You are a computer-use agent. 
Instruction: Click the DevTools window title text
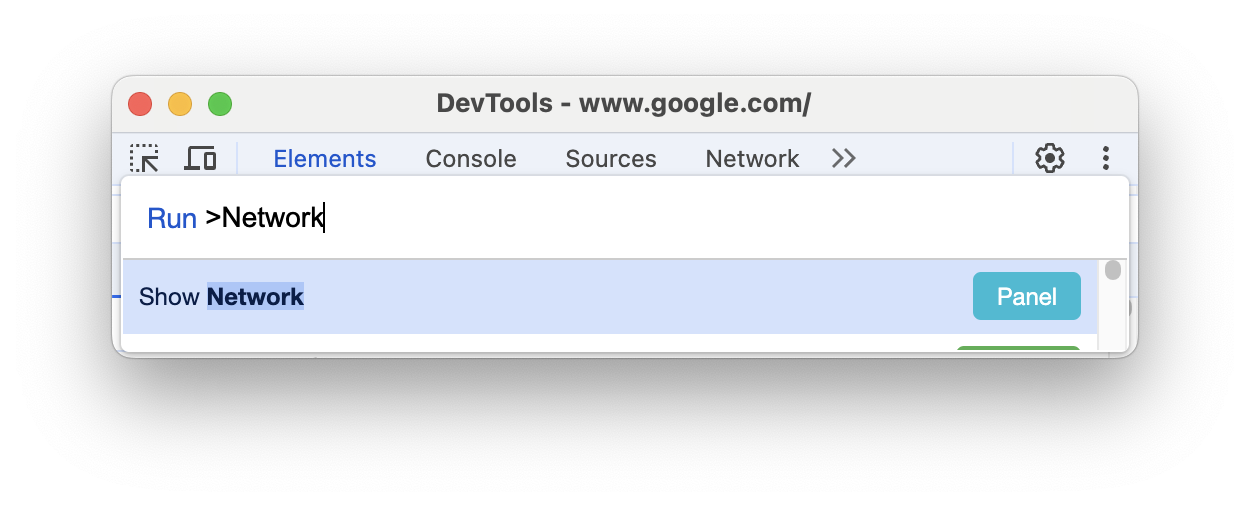coord(624,104)
